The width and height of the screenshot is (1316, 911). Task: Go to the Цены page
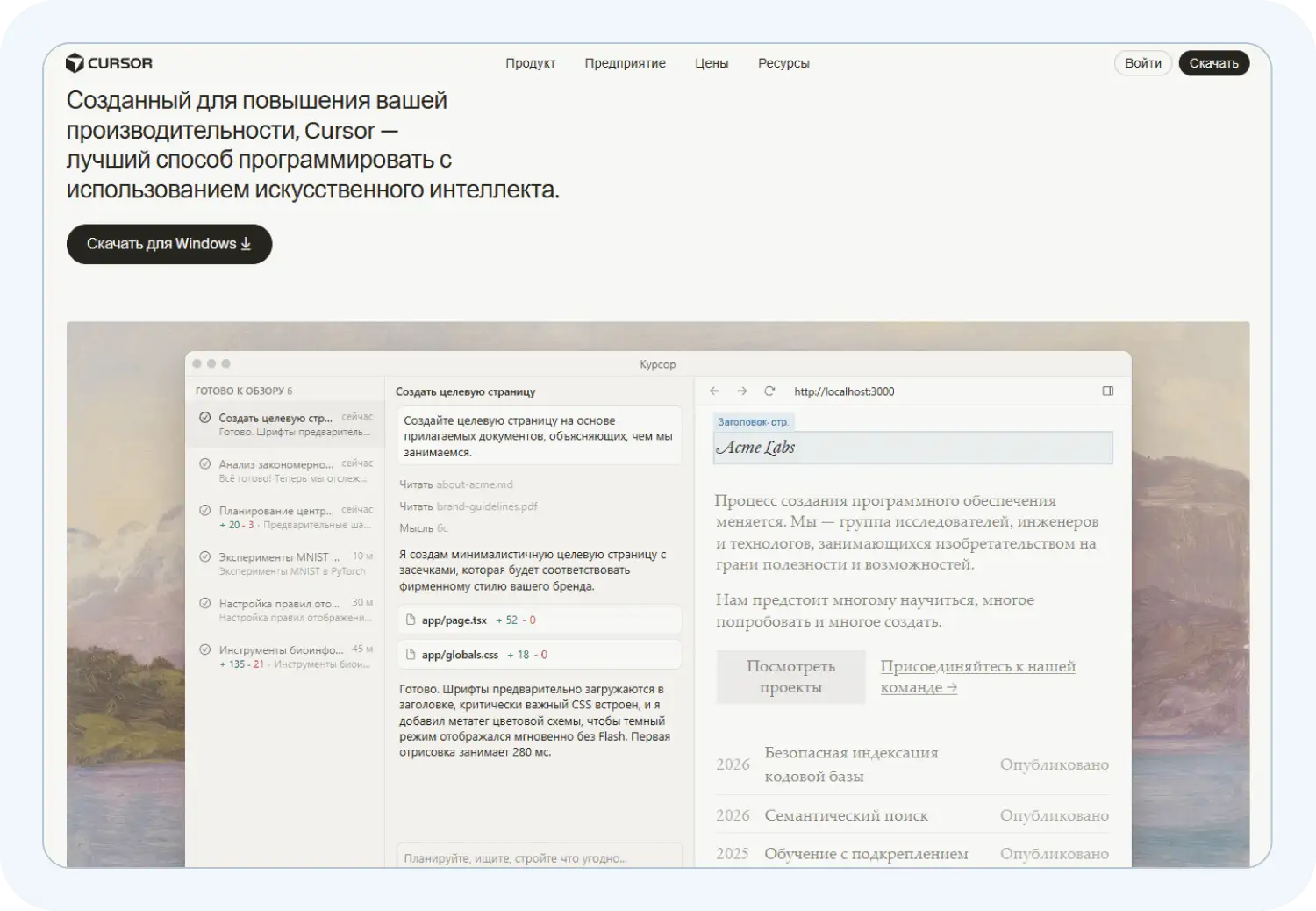[712, 63]
